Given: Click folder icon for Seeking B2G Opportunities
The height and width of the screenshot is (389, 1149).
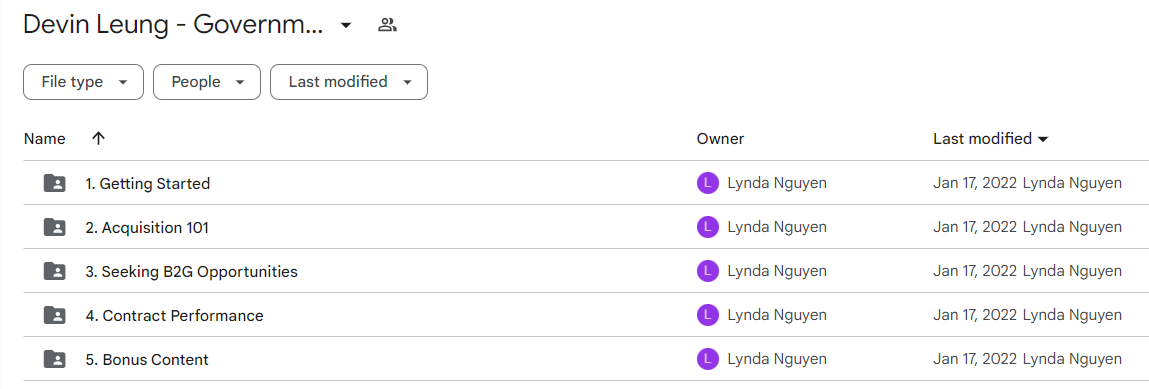Looking at the screenshot, I should 55,271.
